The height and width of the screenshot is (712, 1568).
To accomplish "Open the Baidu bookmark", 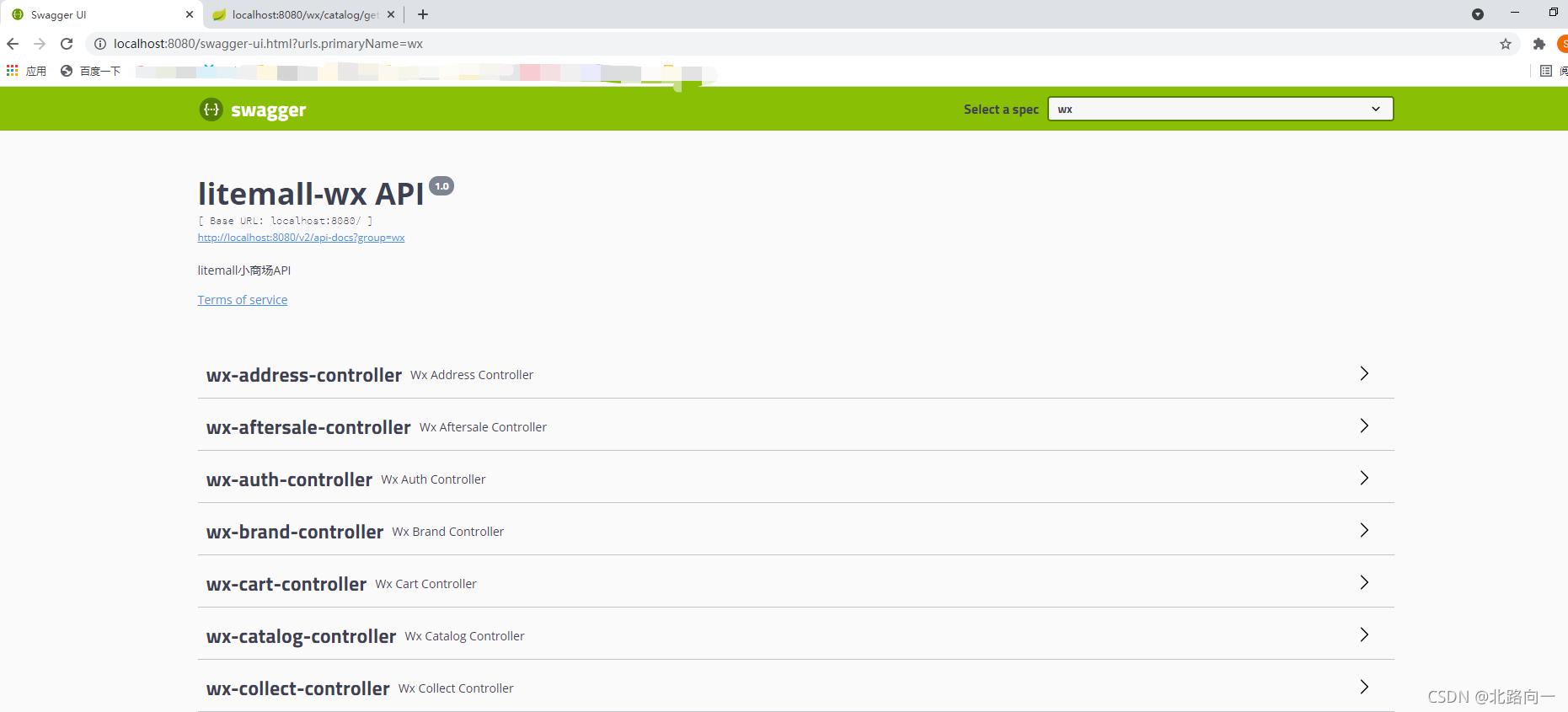I will (x=91, y=71).
